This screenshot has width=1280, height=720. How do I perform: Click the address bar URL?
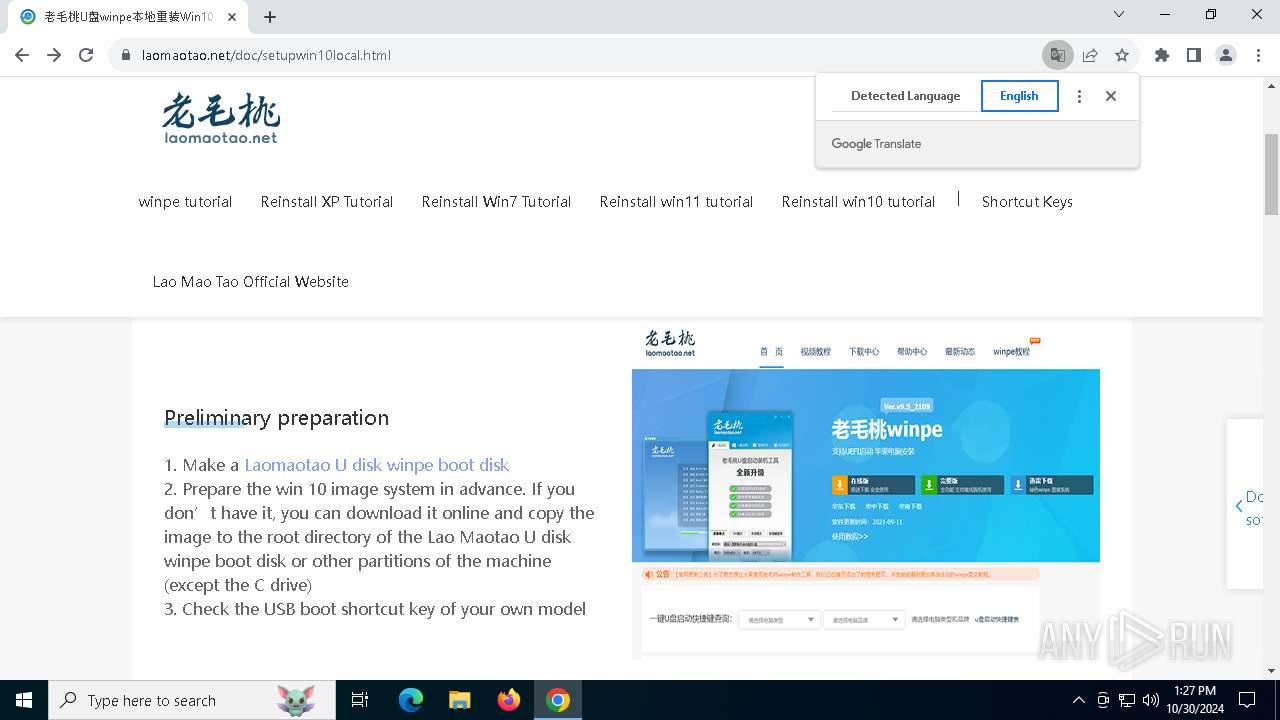(x=266, y=55)
